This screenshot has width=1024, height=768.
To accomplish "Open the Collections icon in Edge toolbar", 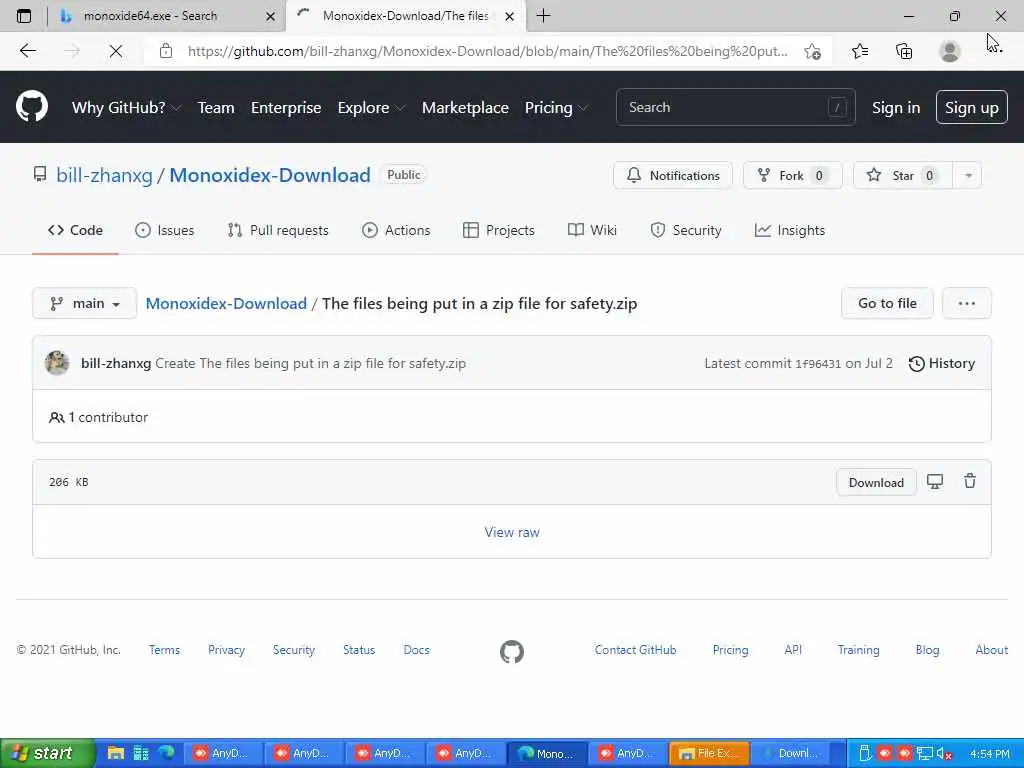I will 904,51.
